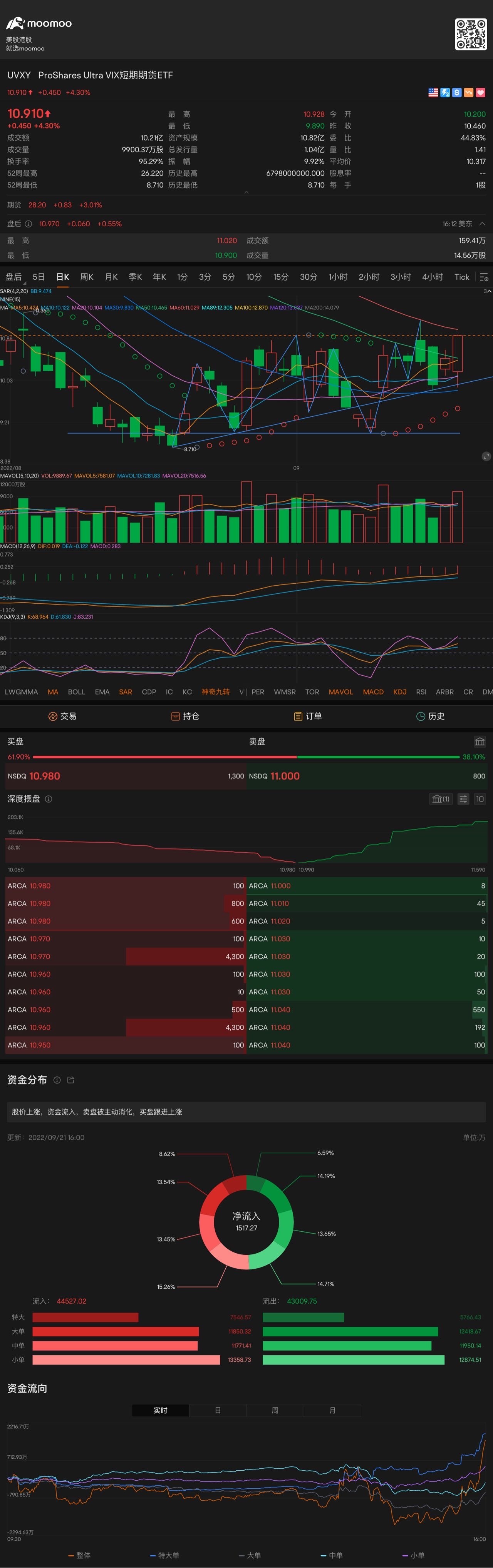493x1568 pixels.
Task: Toggle the 神奇九转 indicator
Action: (x=216, y=692)
